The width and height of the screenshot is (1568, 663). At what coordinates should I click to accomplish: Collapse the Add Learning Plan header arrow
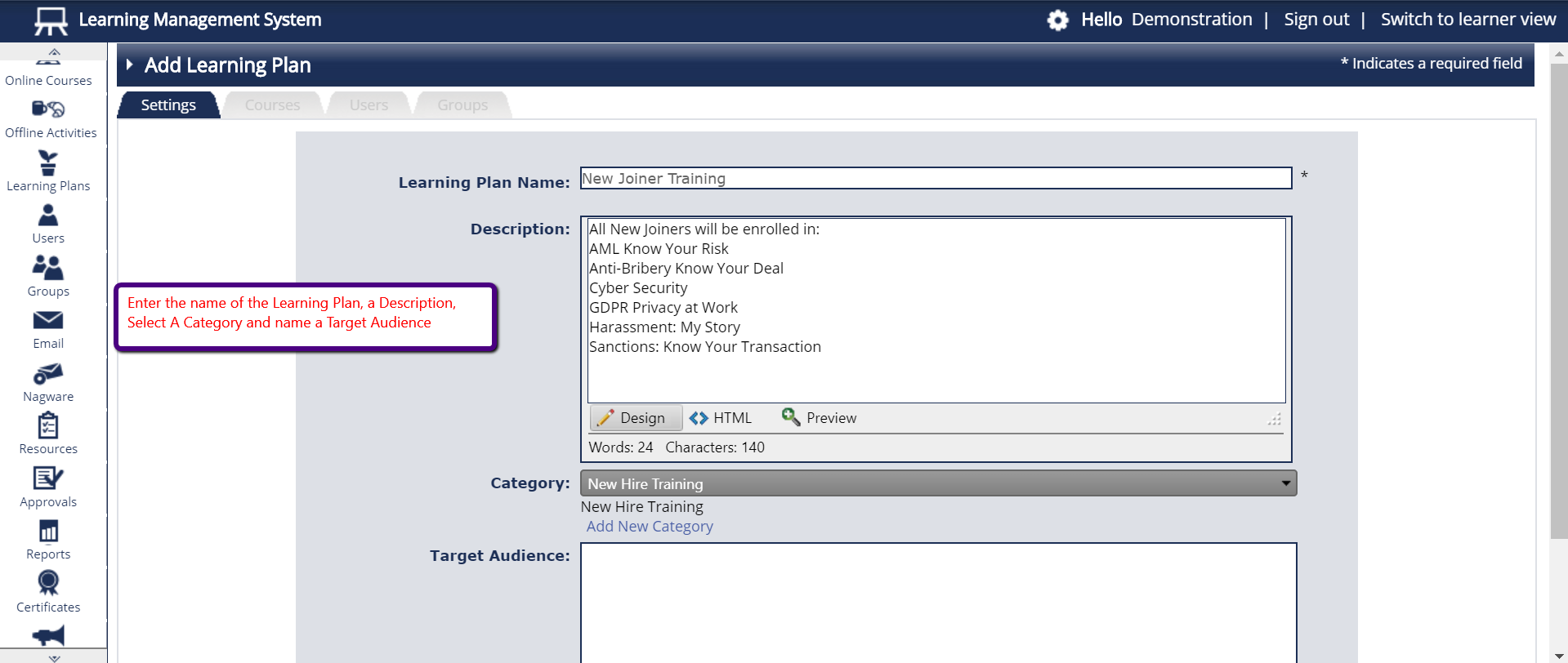coord(129,65)
